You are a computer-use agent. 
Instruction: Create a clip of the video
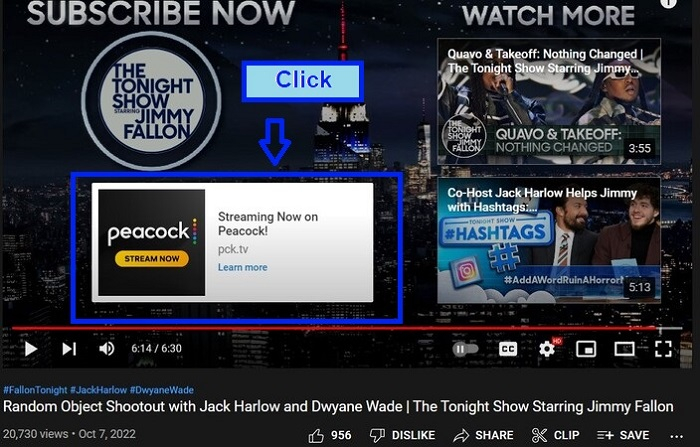pos(556,435)
